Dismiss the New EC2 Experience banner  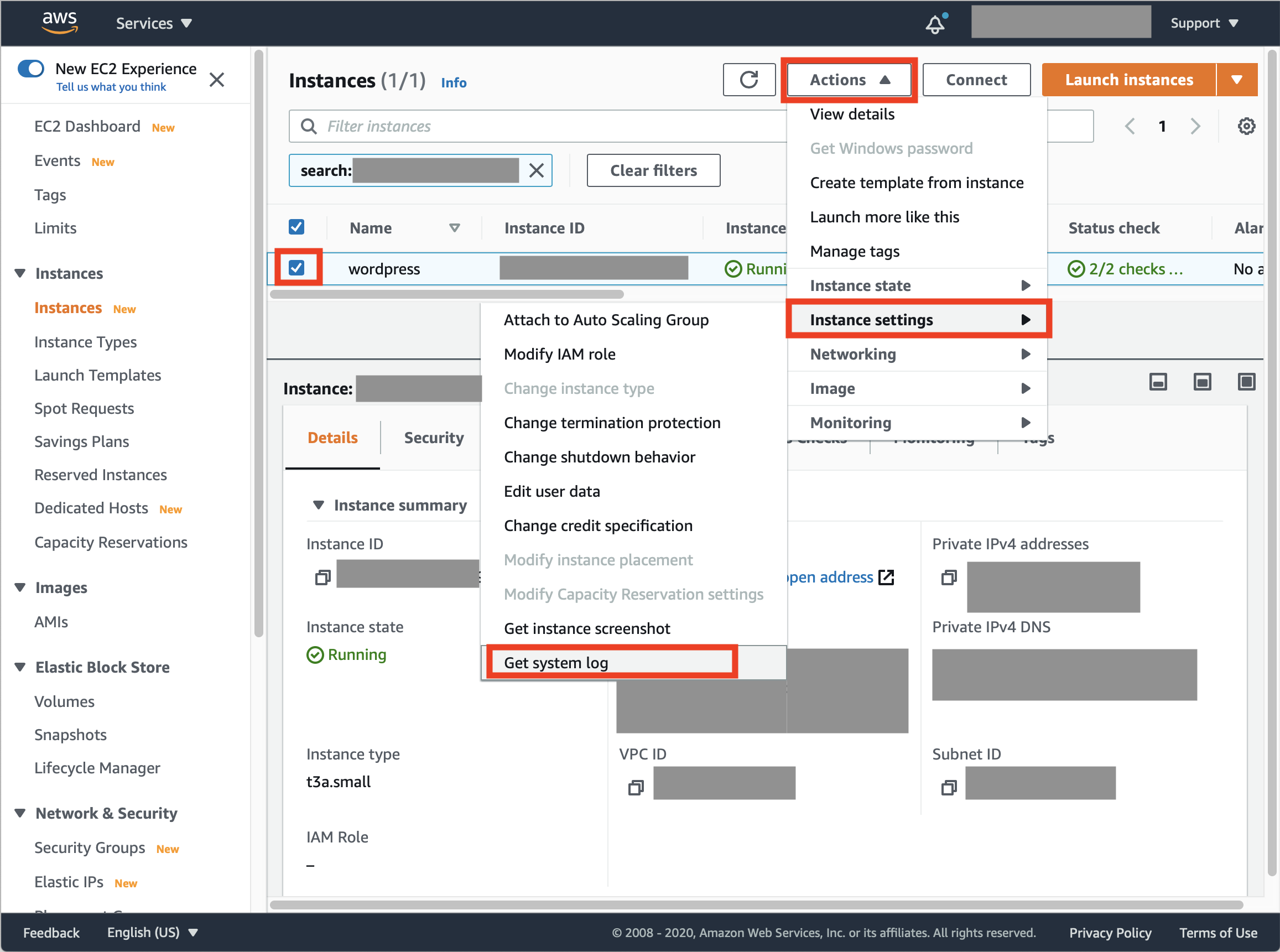point(217,79)
